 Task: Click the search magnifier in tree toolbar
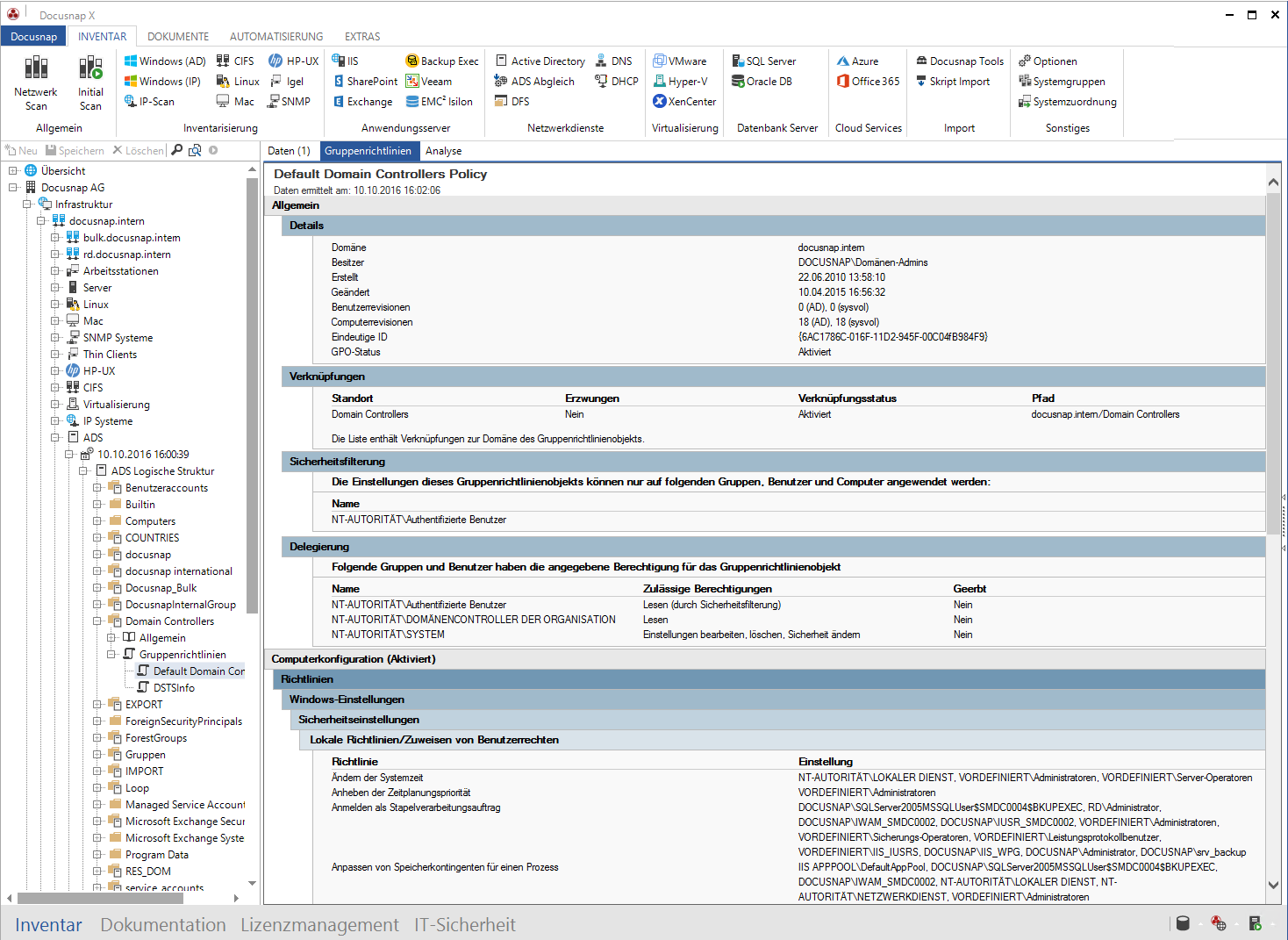(x=177, y=150)
